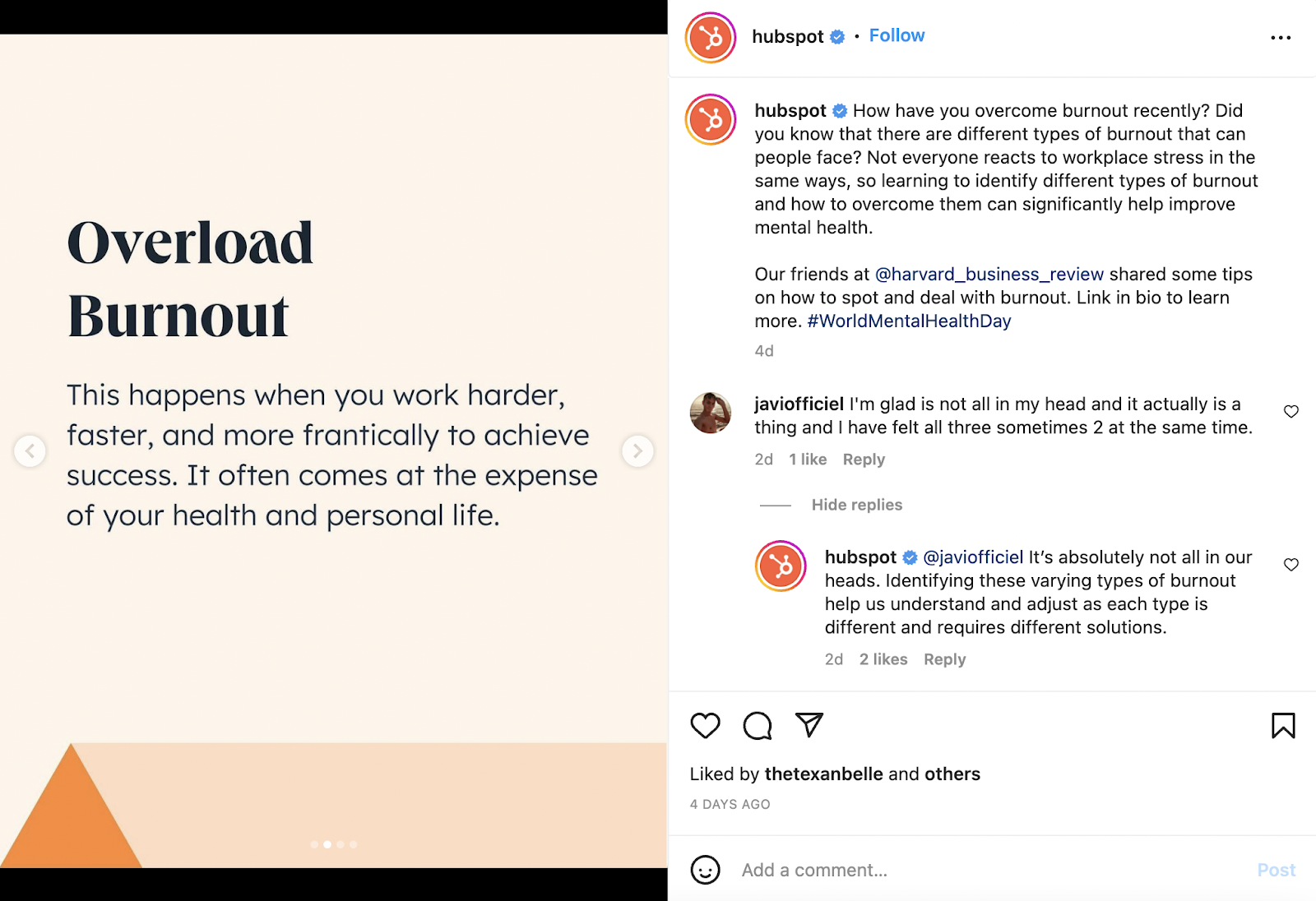Open the three-dot more options menu

pyautogui.click(x=1281, y=38)
